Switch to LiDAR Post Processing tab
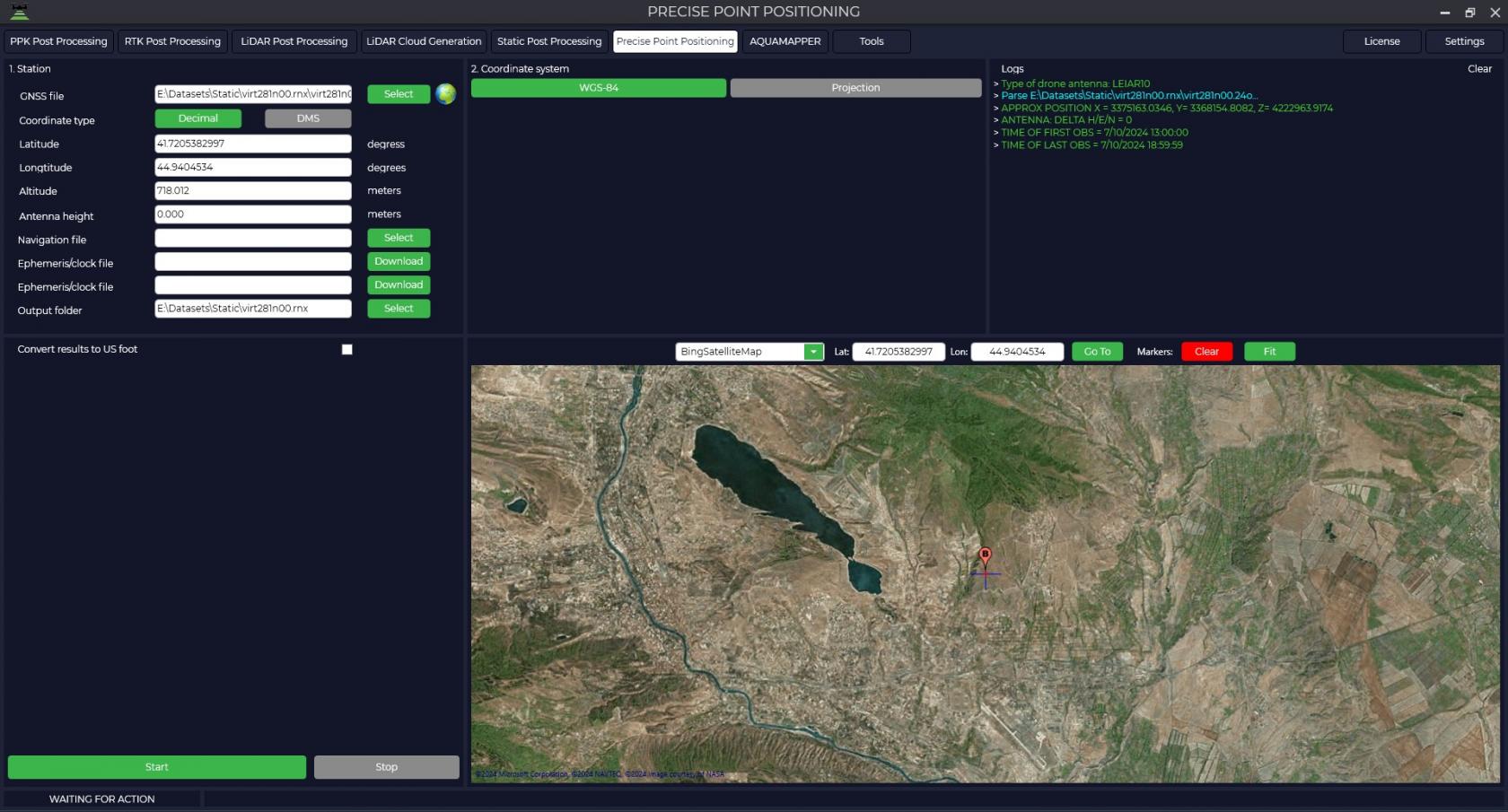Image resolution: width=1508 pixels, height=812 pixels. pos(294,41)
